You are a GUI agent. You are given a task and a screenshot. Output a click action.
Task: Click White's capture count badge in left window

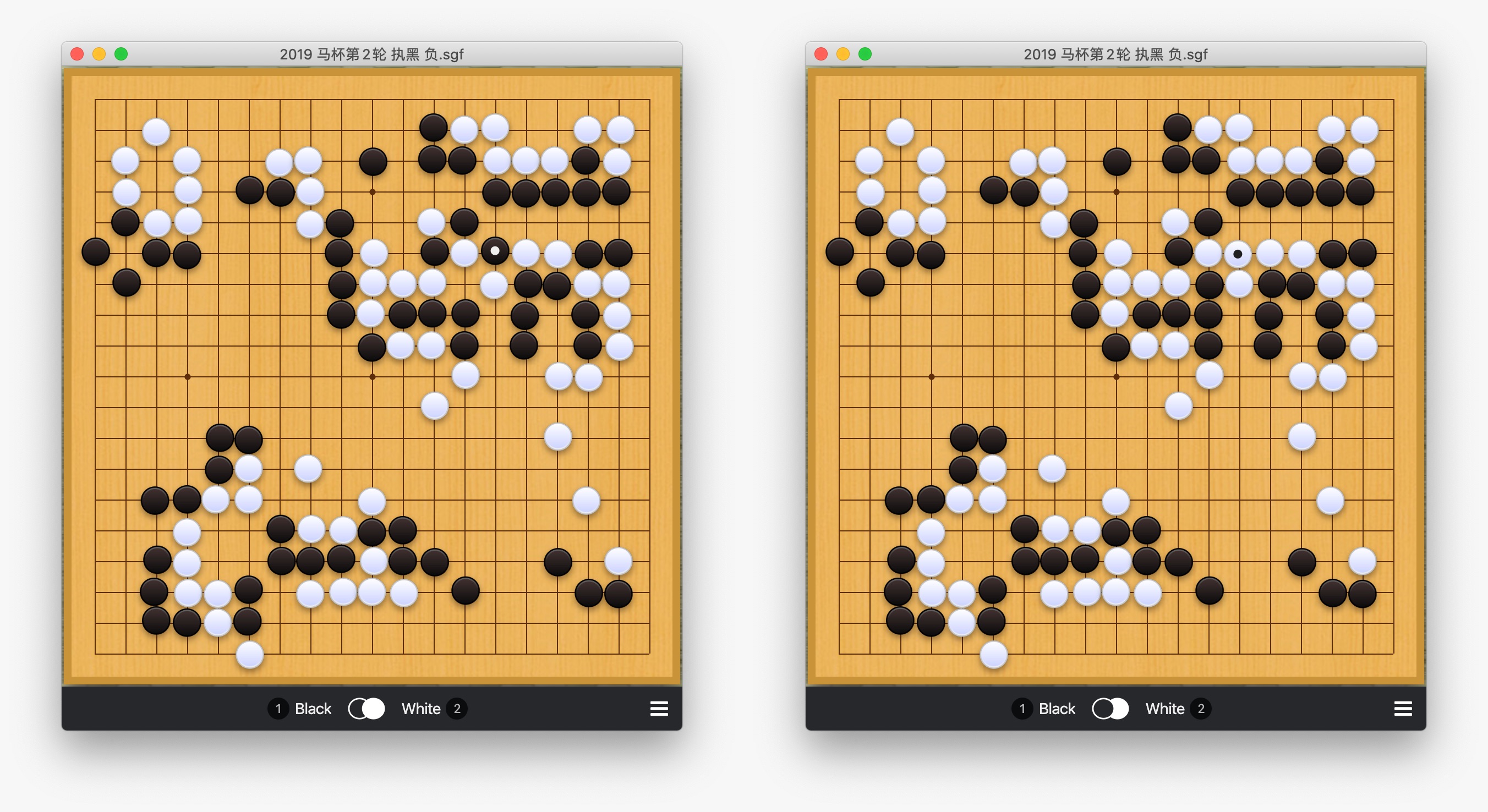click(457, 709)
